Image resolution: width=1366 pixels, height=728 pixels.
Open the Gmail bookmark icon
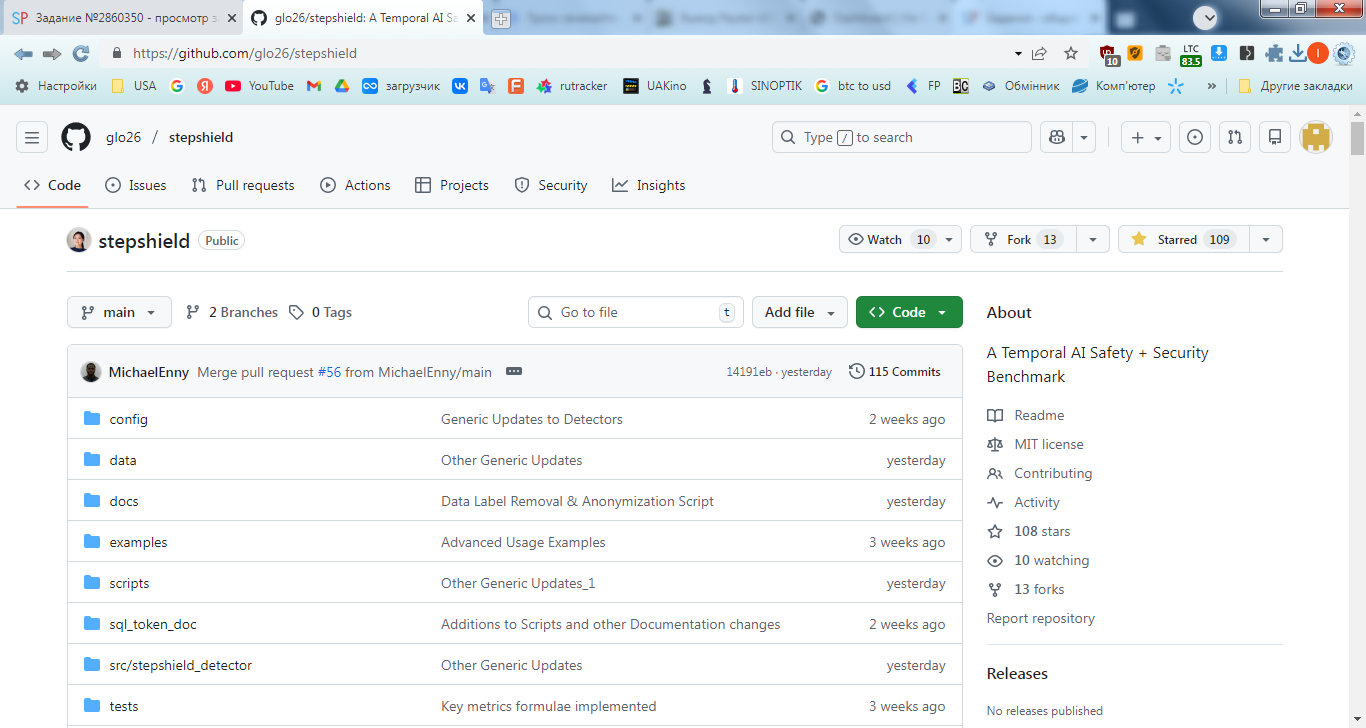(x=314, y=86)
